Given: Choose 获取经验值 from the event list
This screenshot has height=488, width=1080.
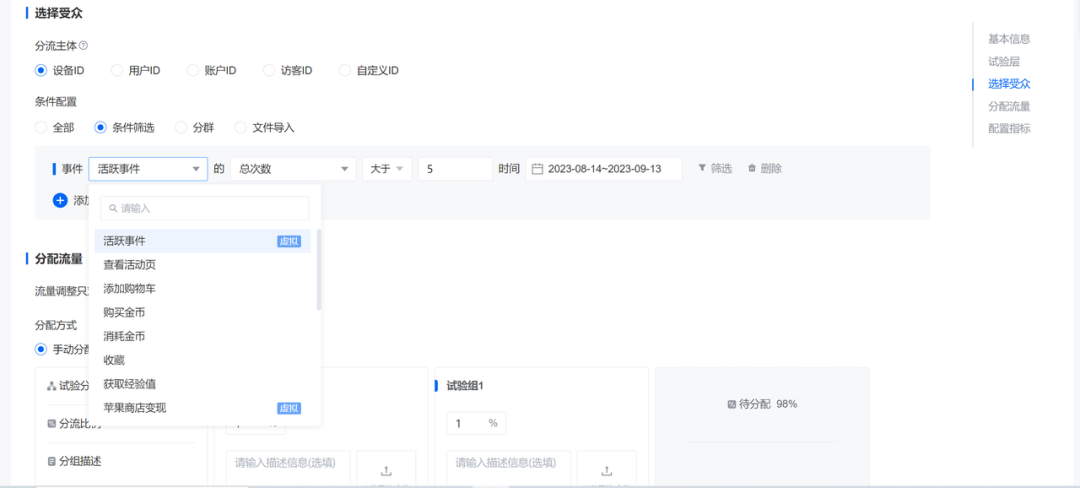Looking at the screenshot, I should pos(202,384).
